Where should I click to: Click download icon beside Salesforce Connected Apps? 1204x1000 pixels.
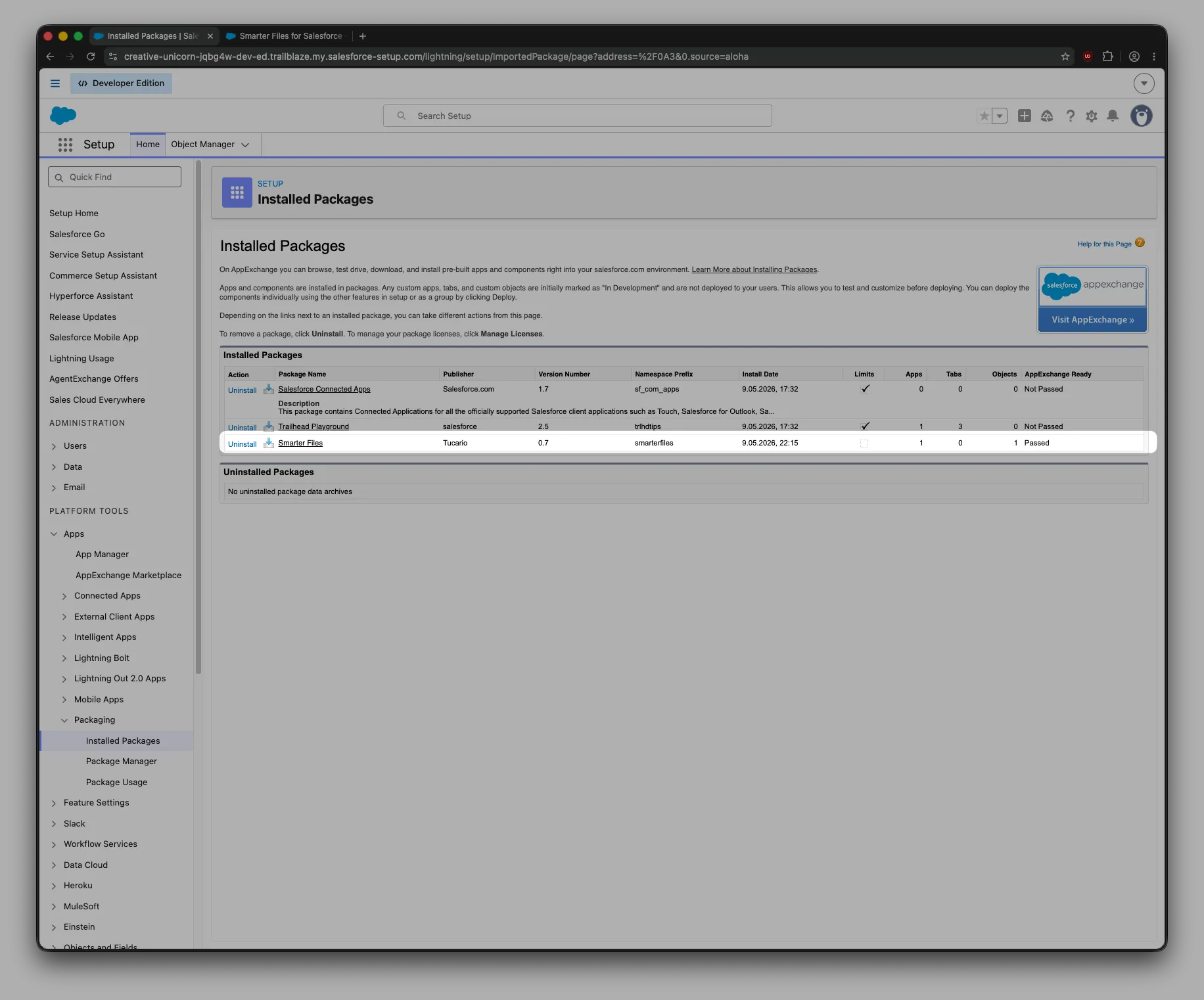click(x=269, y=389)
